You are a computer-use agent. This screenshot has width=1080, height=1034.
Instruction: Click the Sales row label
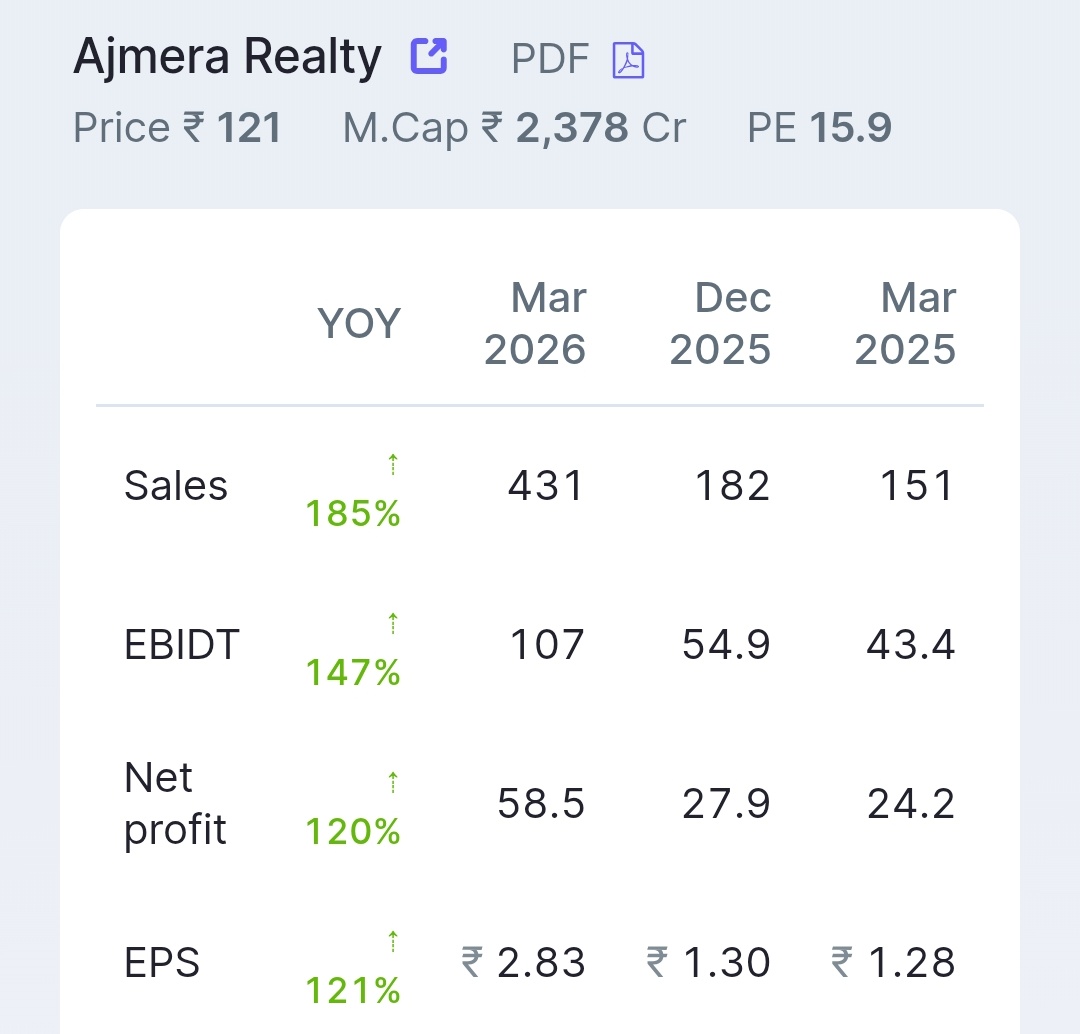coord(176,486)
